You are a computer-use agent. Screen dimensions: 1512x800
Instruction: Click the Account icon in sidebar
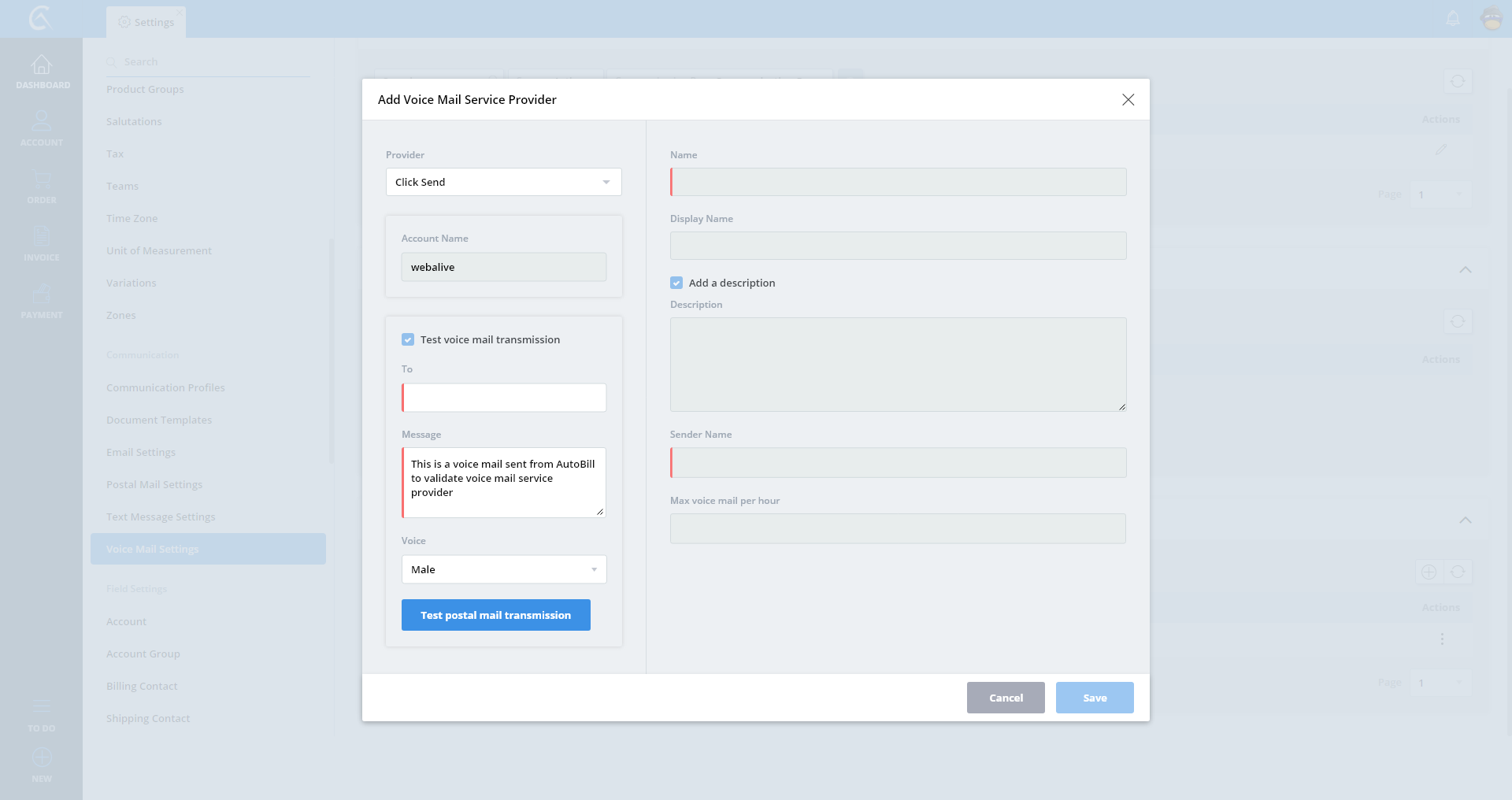[x=42, y=122]
